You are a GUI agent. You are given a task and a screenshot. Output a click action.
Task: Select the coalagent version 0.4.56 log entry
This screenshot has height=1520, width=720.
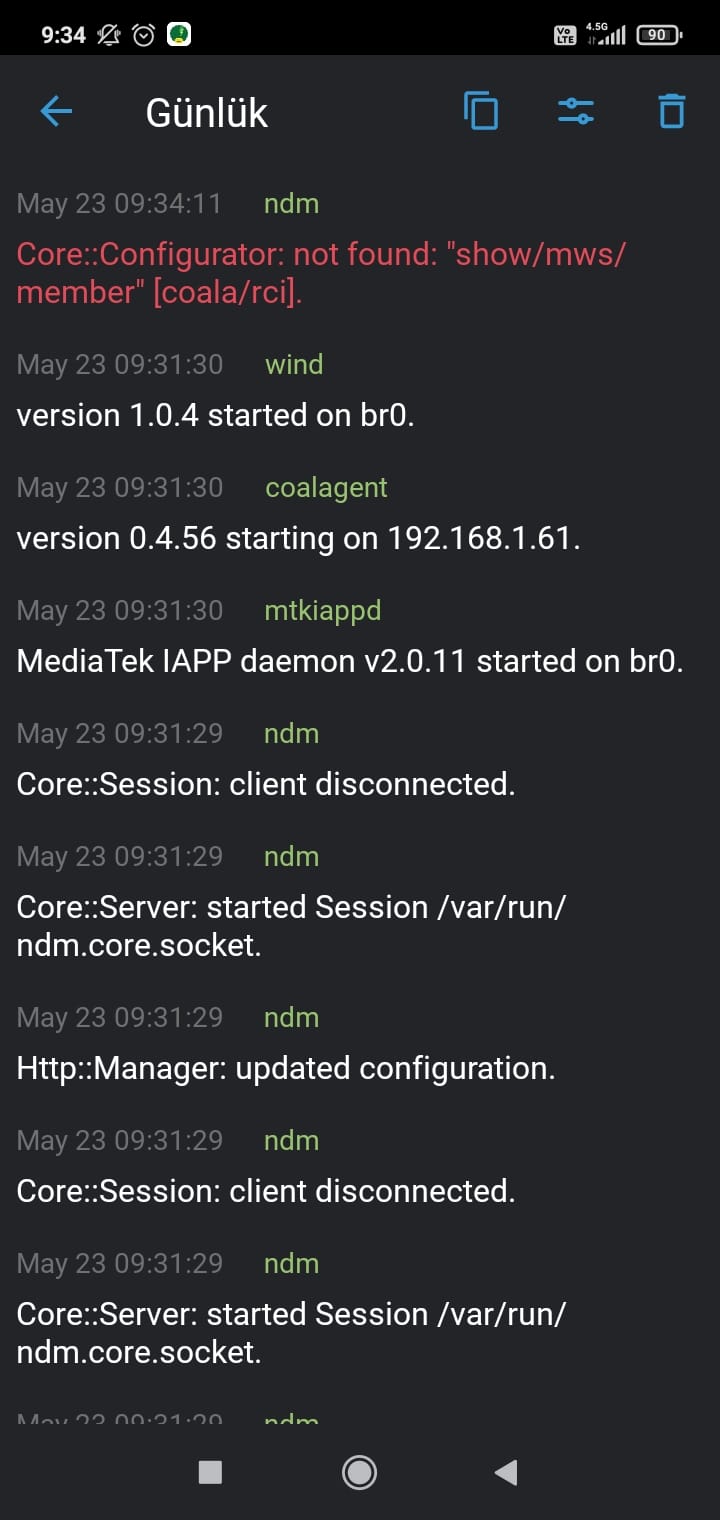pyautogui.click(x=360, y=513)
